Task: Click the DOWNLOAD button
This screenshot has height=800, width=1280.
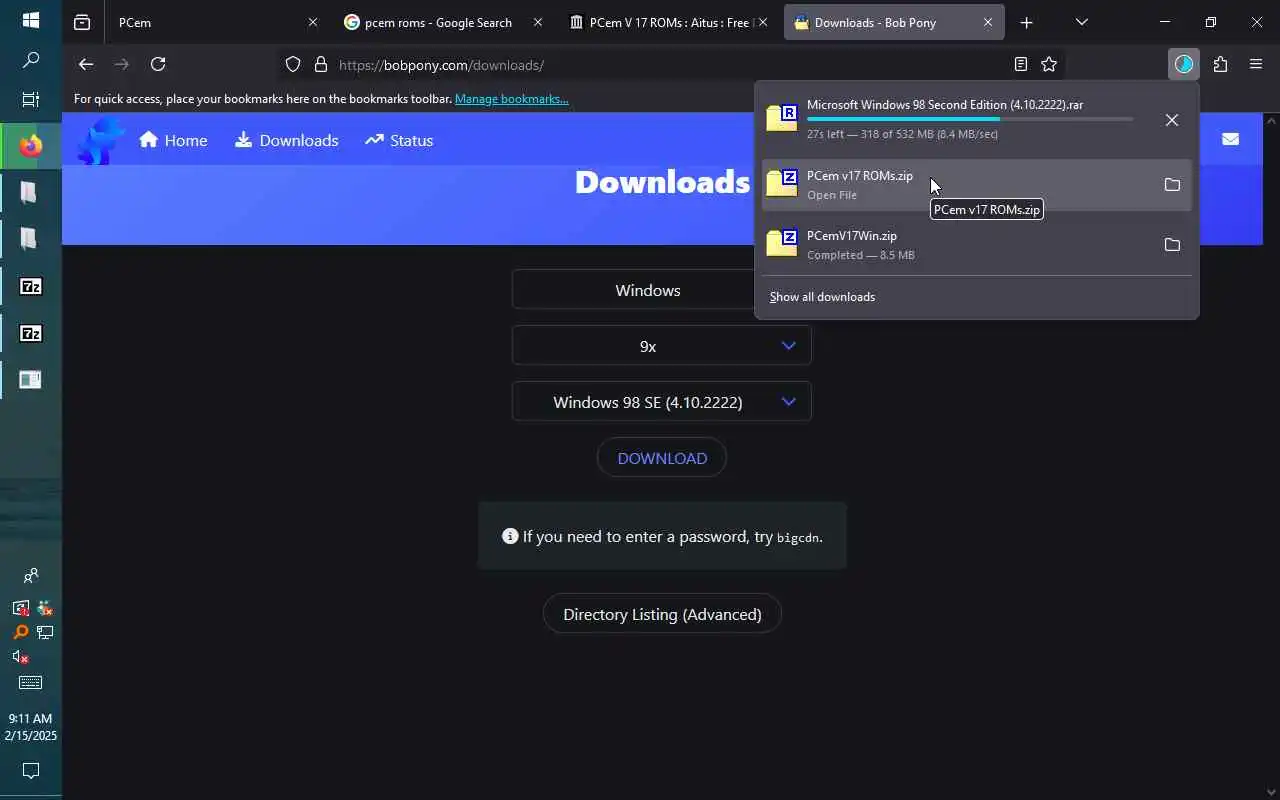Action: 661,458
